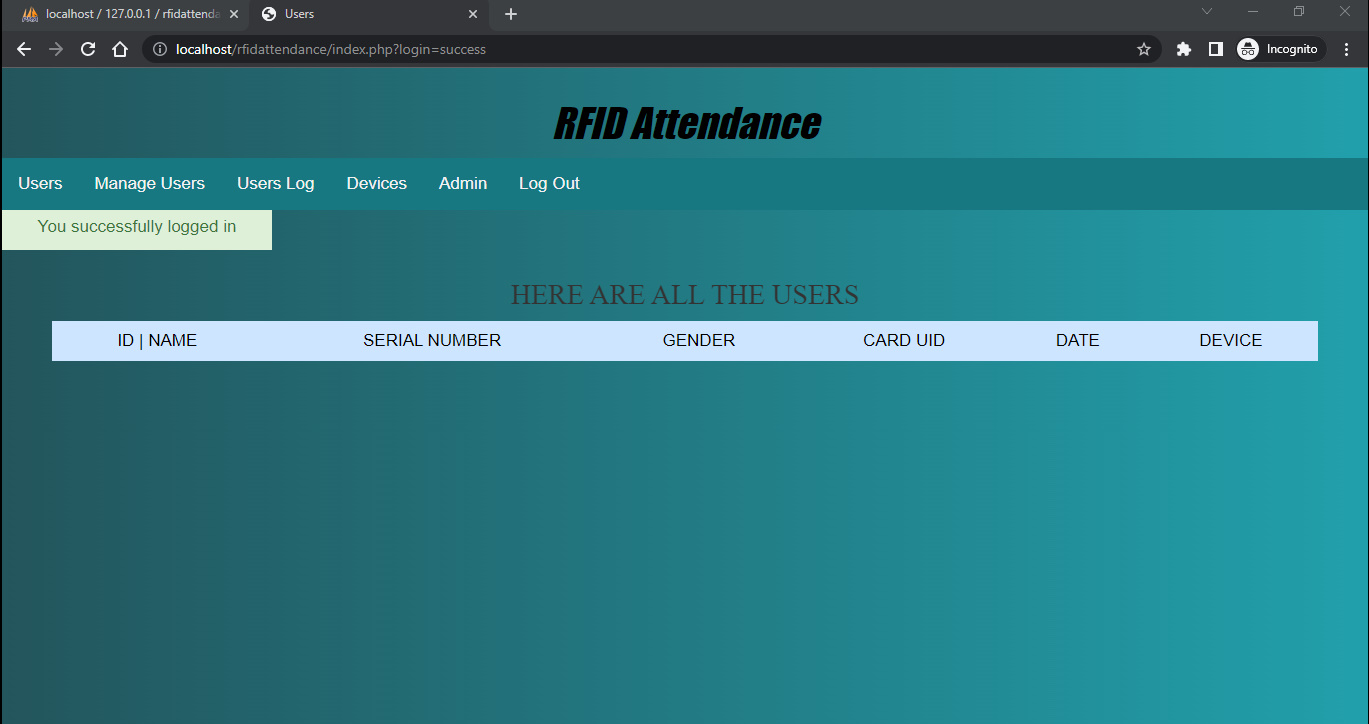Click the RFID Attendance title heading

(686, 124)
